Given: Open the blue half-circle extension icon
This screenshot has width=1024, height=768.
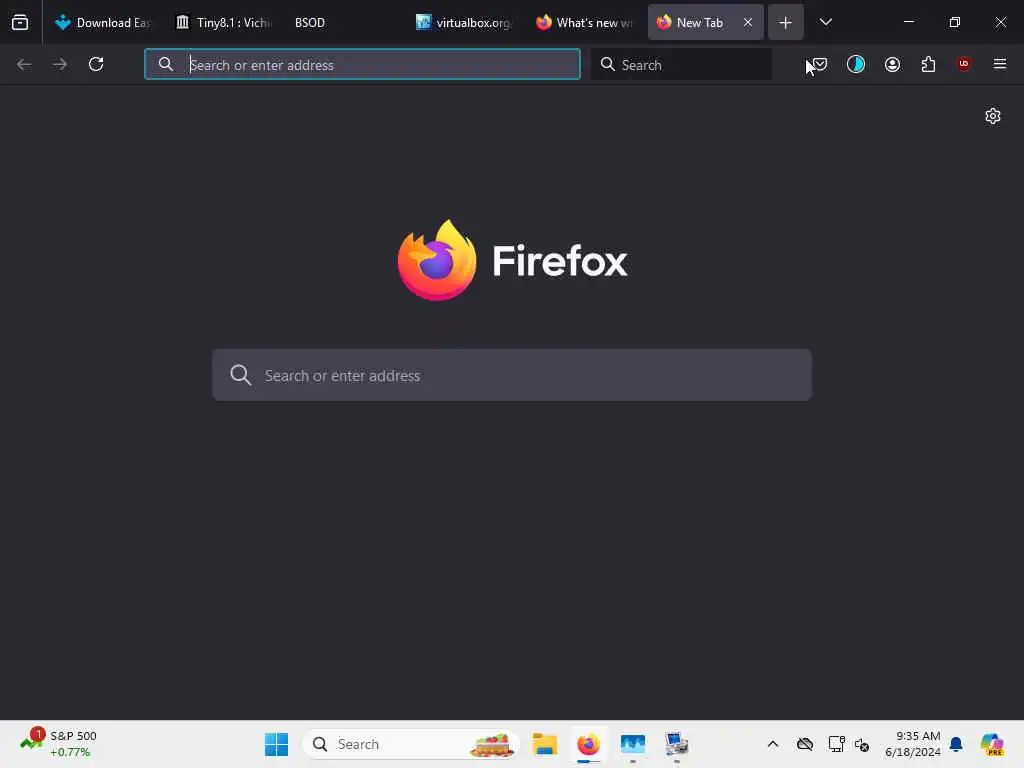Looking at the screenshot, I should [856, 64].
